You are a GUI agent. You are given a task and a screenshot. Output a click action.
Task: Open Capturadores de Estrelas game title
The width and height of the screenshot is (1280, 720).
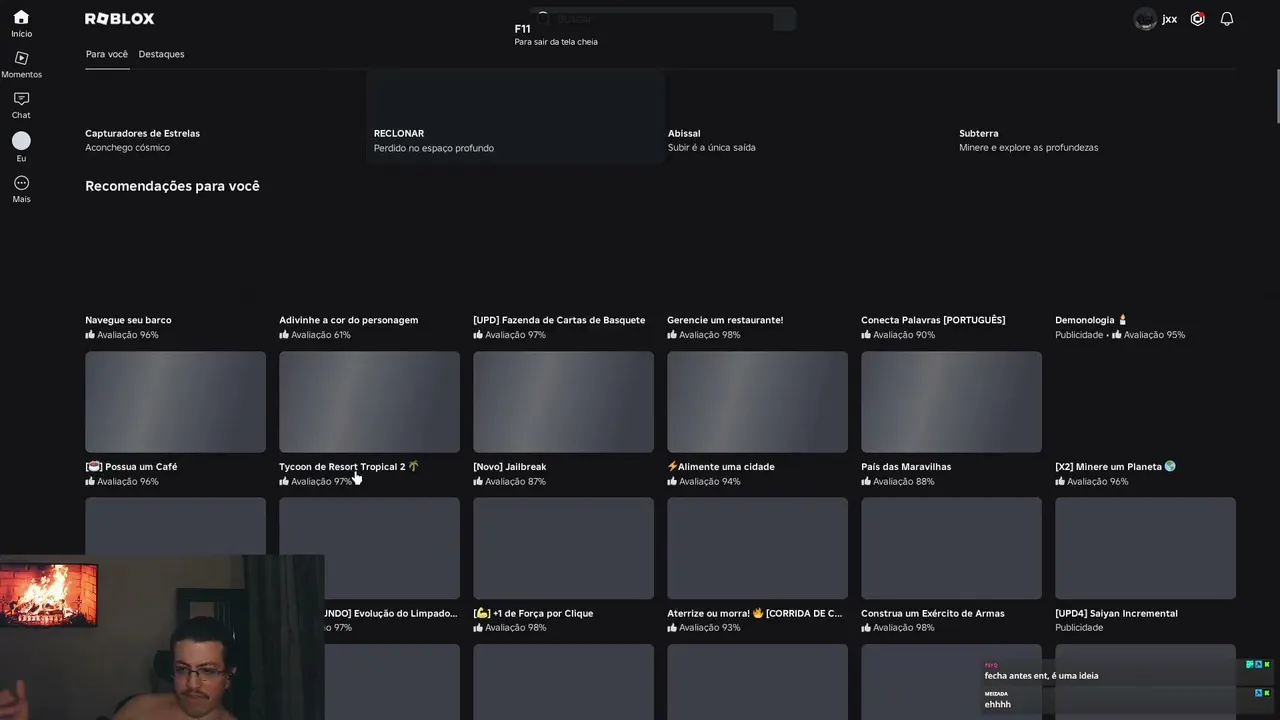[x=142, y=133]
